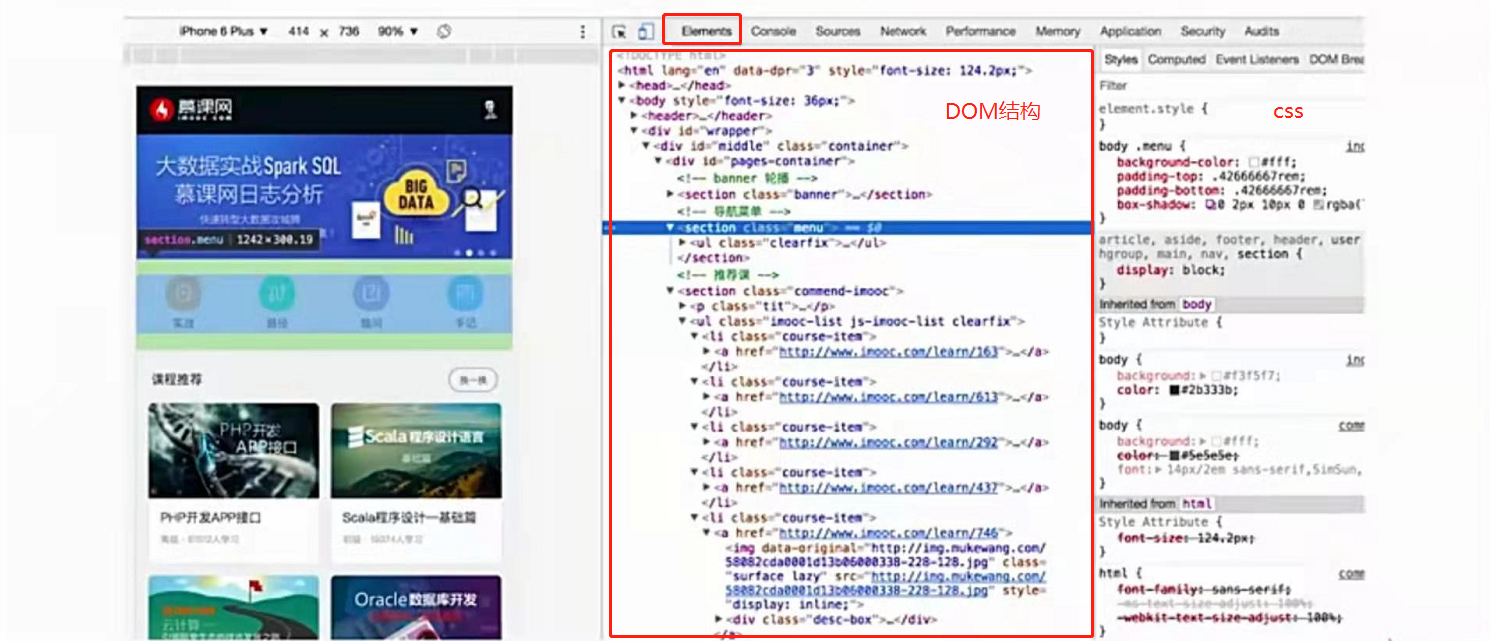This screenshot has height=641, width=1490.
Task: Open the PHP开发APP接口 course thumbnail
Action: click(x=234, y=451)
